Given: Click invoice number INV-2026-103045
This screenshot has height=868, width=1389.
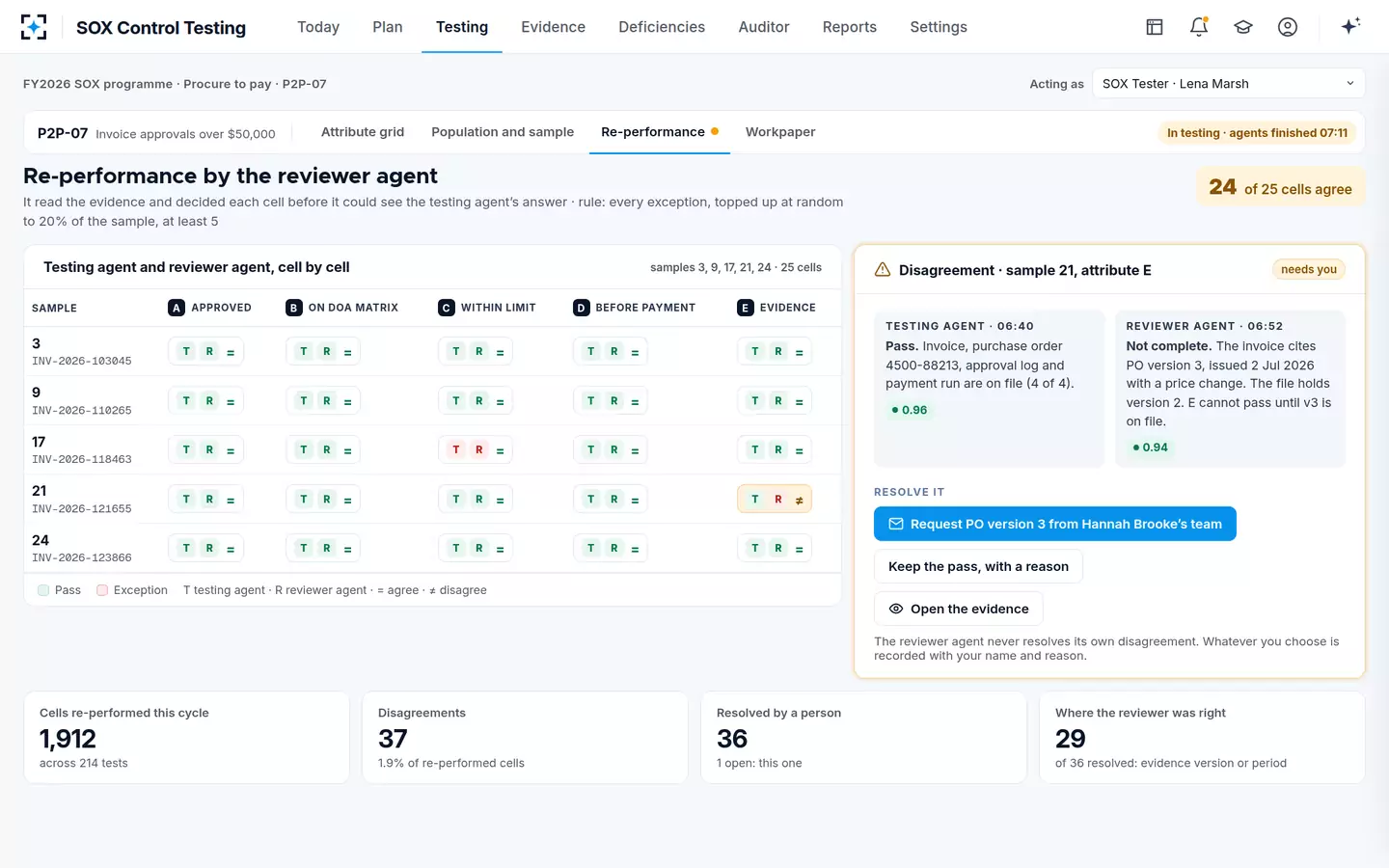Looking at the screenshot, I should point(82,362).
